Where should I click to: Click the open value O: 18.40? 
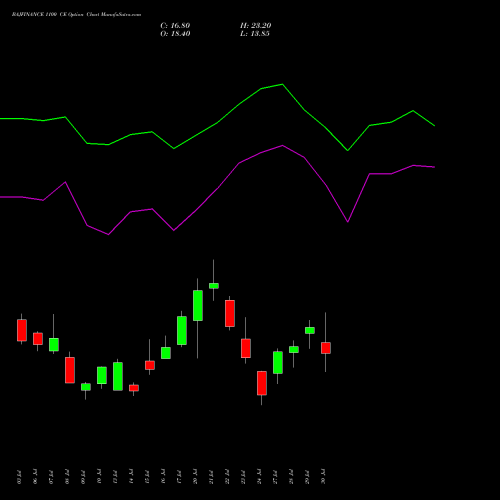[175, 34]
